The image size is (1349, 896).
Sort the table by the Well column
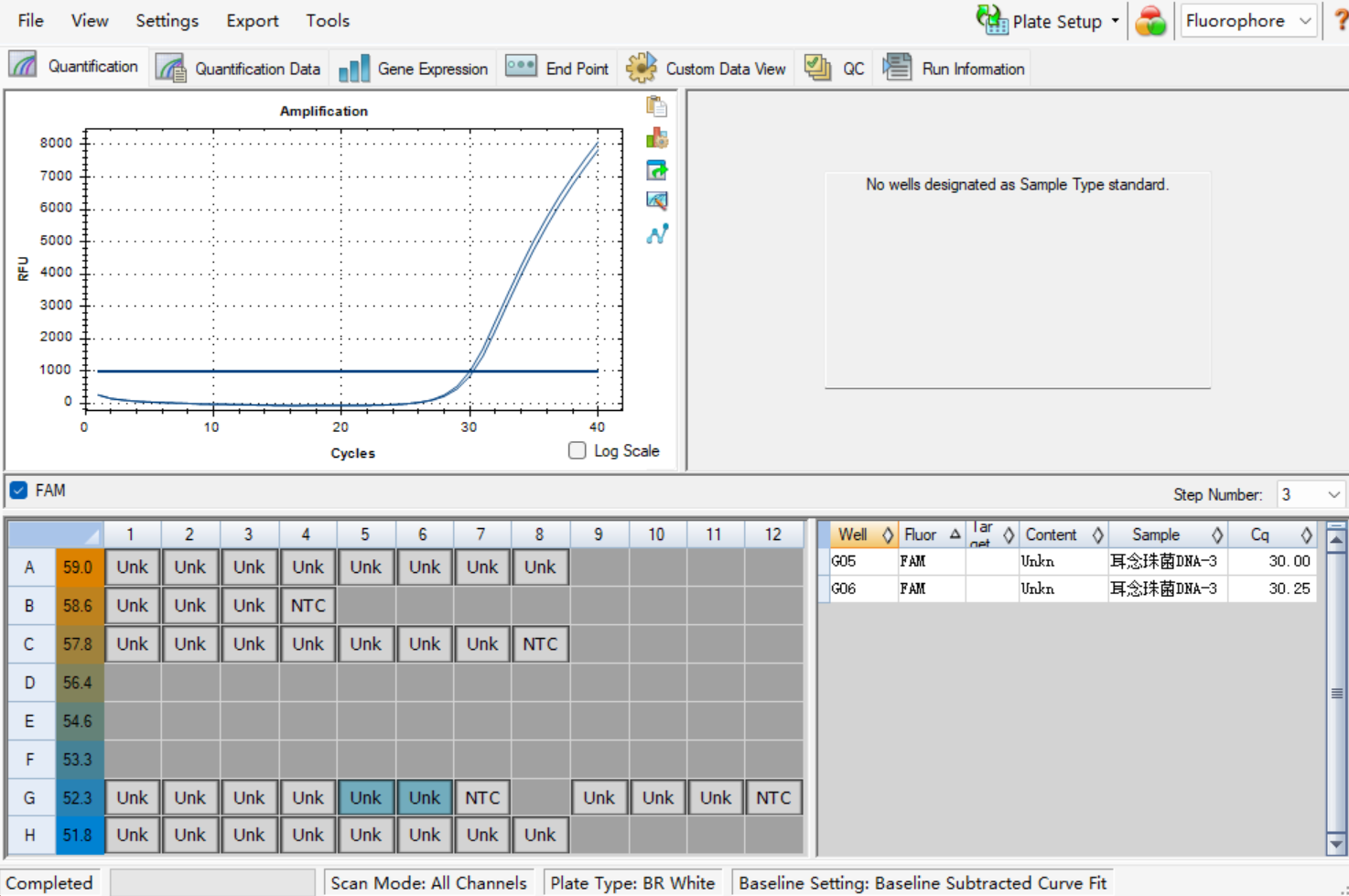(863, 534)
